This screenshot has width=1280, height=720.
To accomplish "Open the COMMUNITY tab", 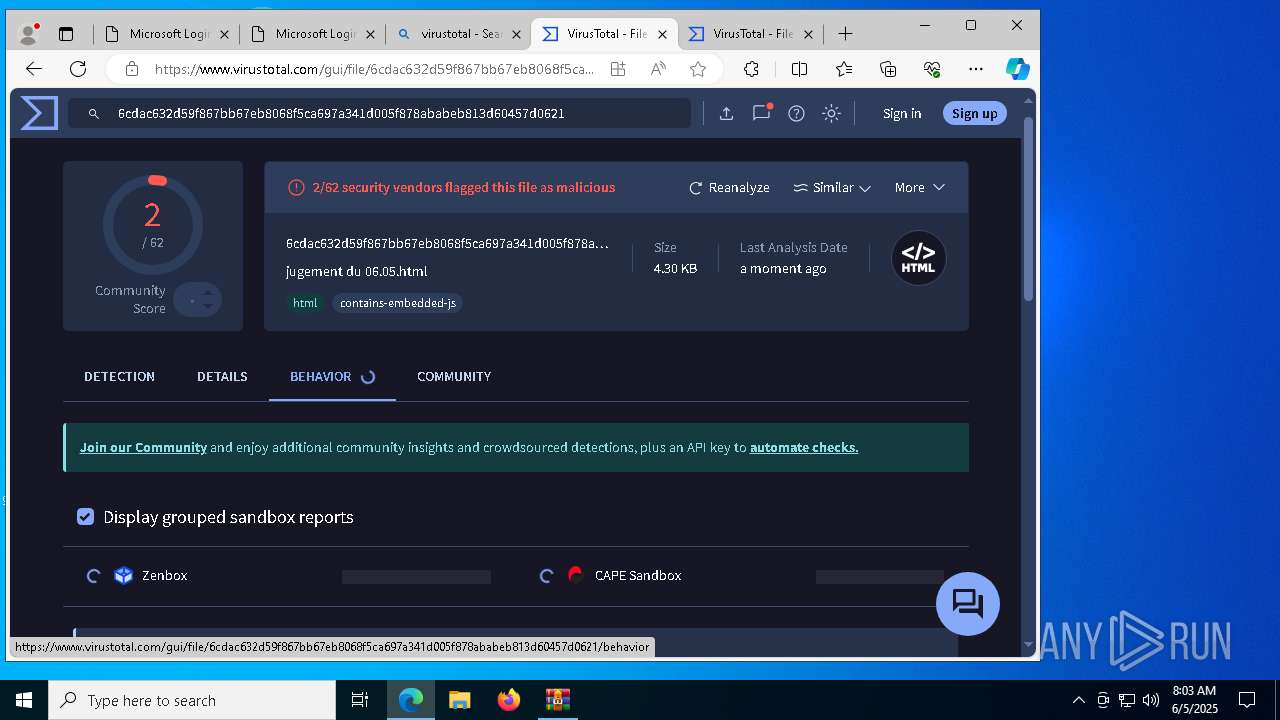I will pyautogui.click(x=454, y=377).
